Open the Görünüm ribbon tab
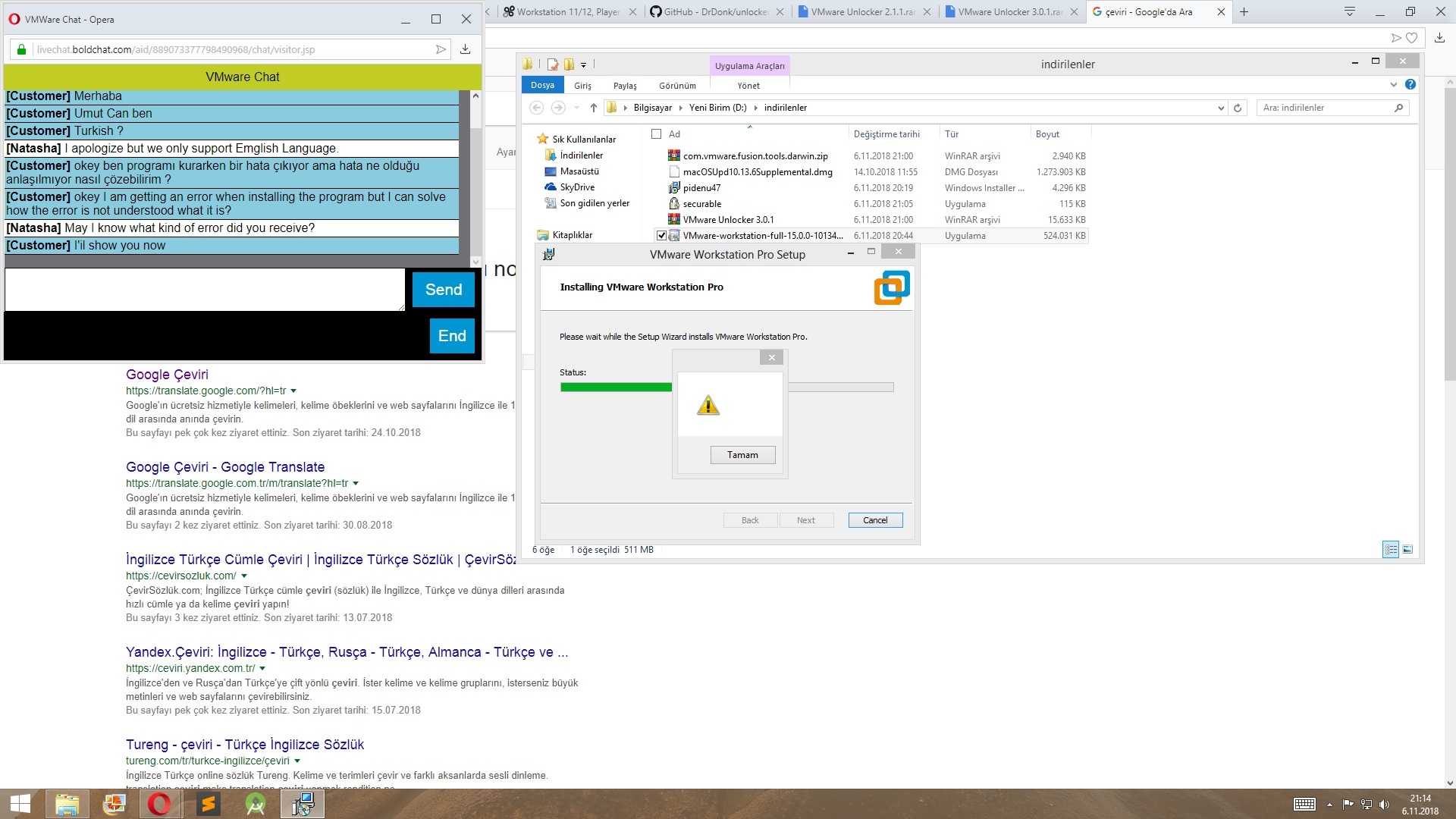 coord(677,86)
